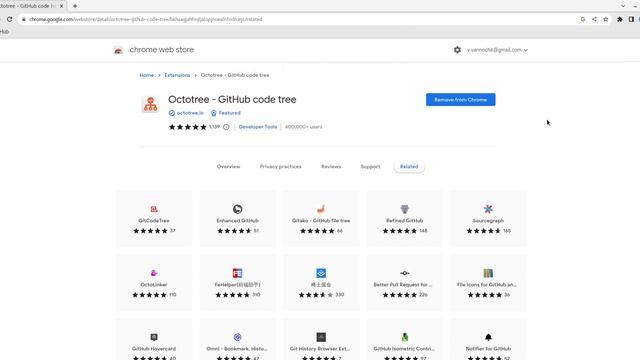The height and width of the screenshot is (360, 640).
Task: Click the 'Better Pull Request for' card title
Action: pos(402,284)
